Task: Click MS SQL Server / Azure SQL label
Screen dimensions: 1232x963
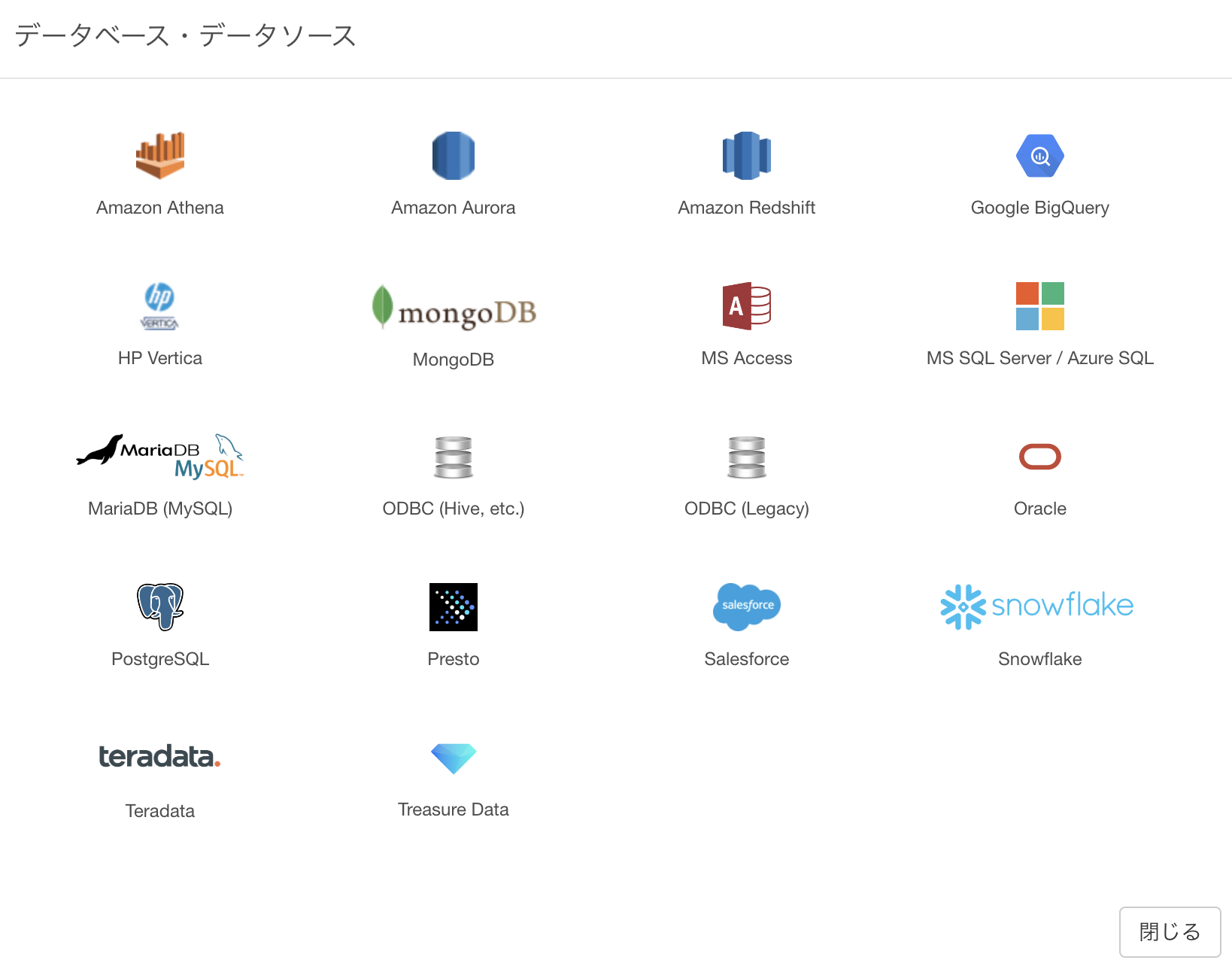Action: tap(1040, 358)
